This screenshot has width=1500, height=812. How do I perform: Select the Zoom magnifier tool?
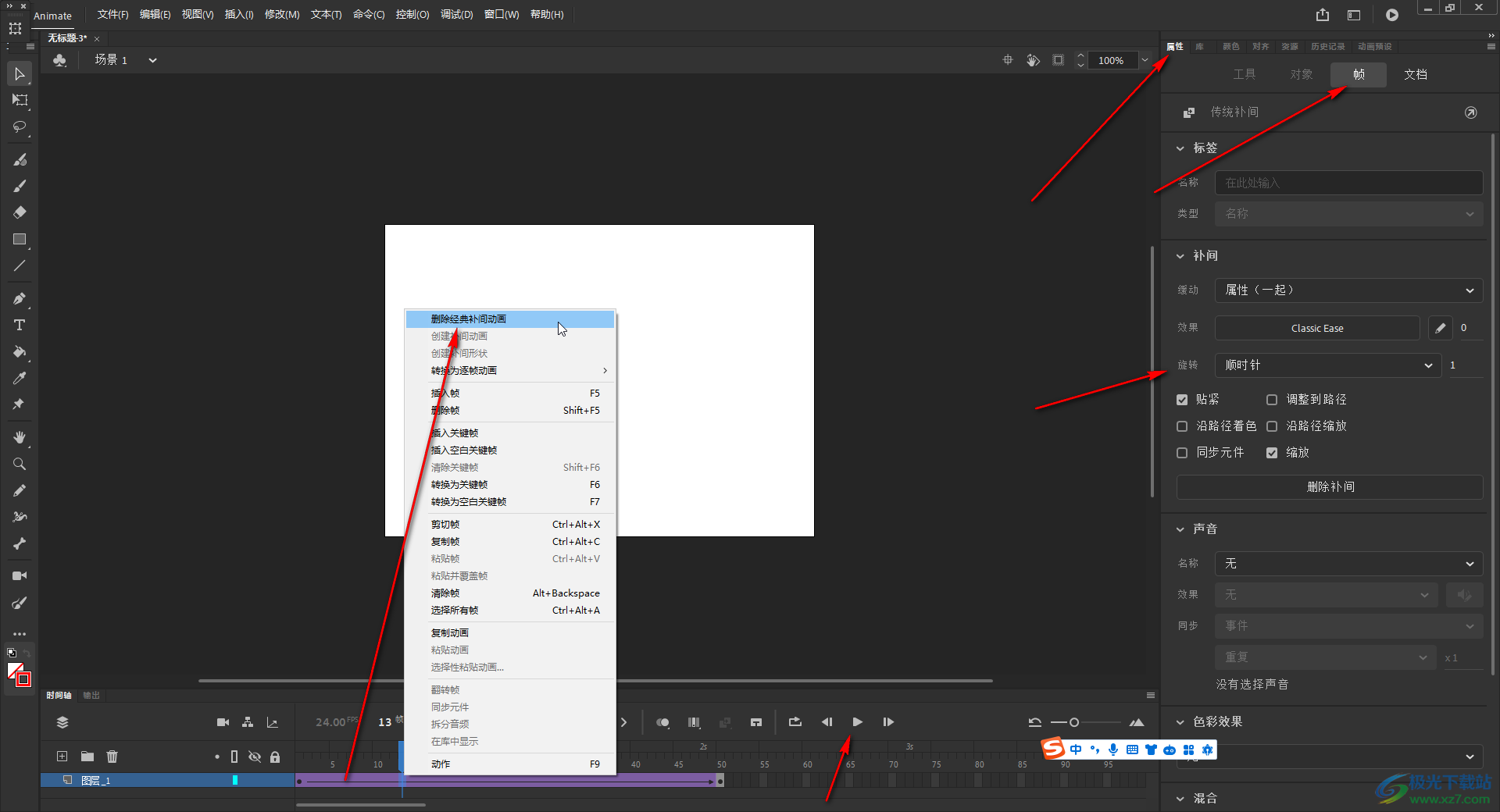click(x=20, y=465)
